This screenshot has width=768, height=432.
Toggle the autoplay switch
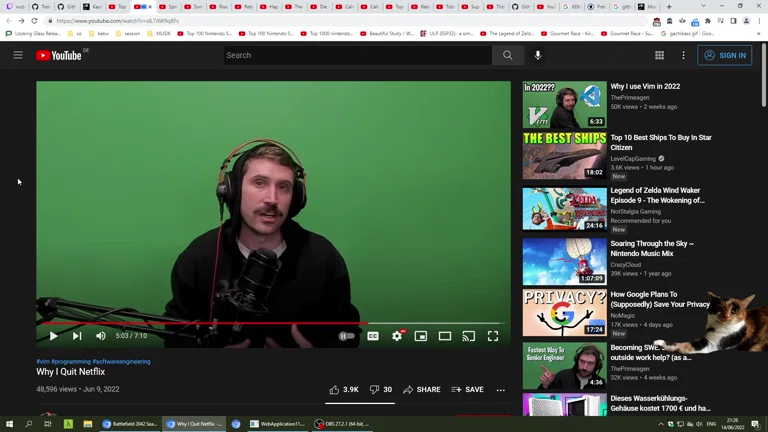(x=346, y=336)
